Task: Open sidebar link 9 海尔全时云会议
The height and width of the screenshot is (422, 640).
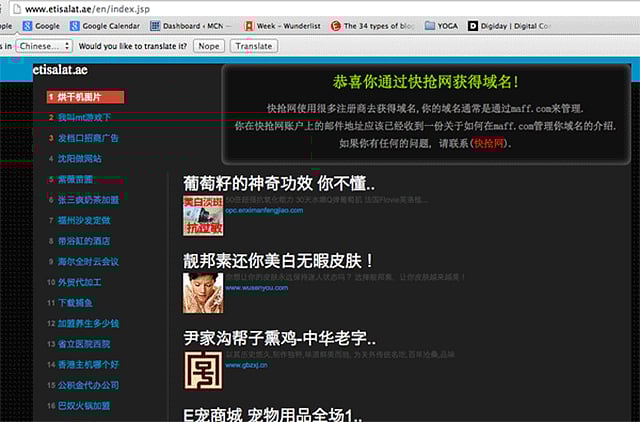Action: (x=88, y=261)
